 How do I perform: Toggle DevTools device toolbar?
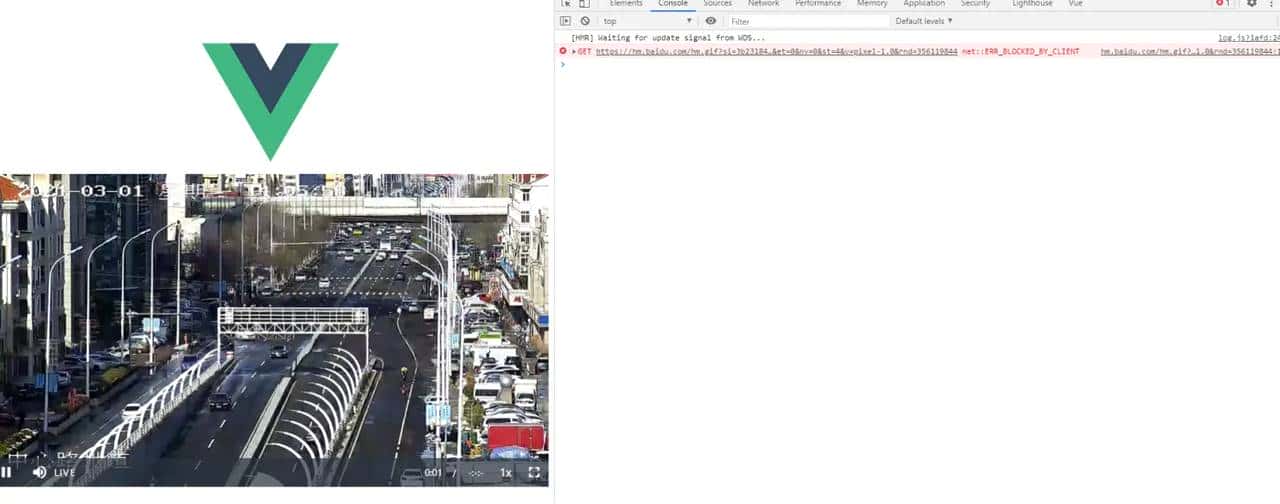click(584, 4)
